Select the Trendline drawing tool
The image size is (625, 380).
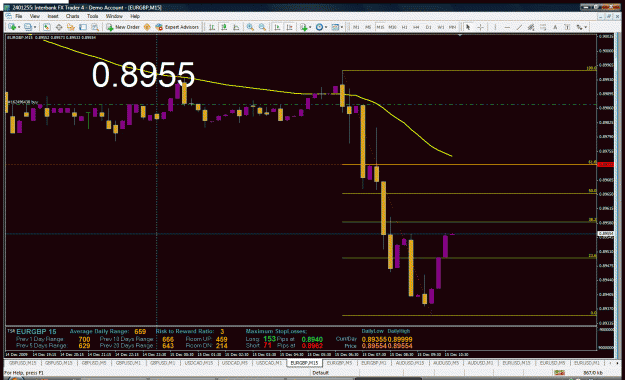(519, 27)
